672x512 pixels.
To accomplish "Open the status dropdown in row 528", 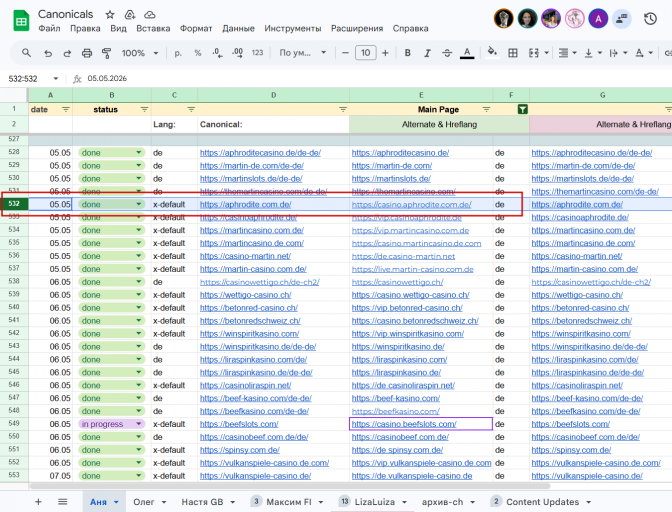I will click(139, 153).
